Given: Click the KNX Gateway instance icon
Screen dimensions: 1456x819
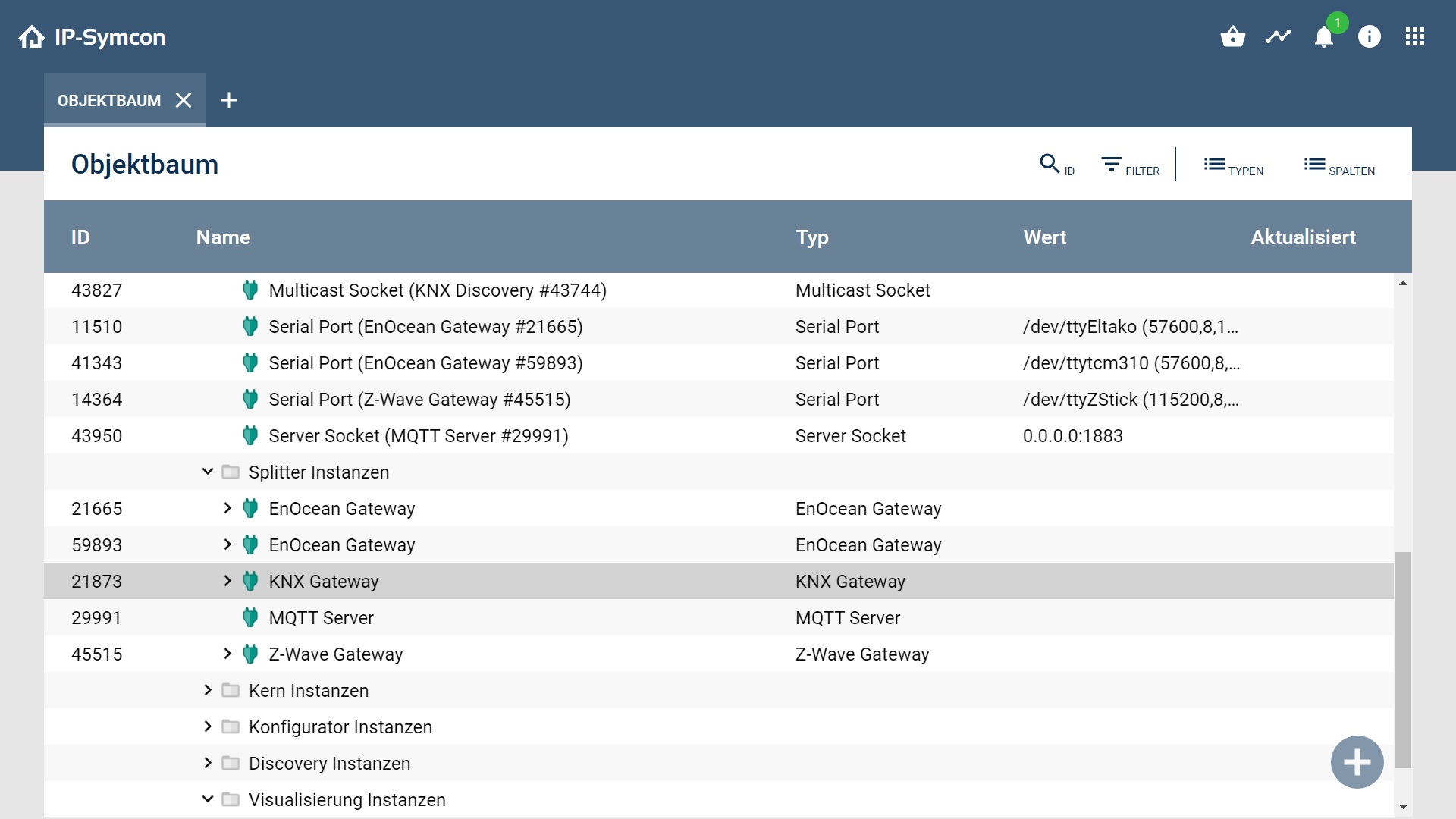Looking at the screenshot, I should click(250, 581).
